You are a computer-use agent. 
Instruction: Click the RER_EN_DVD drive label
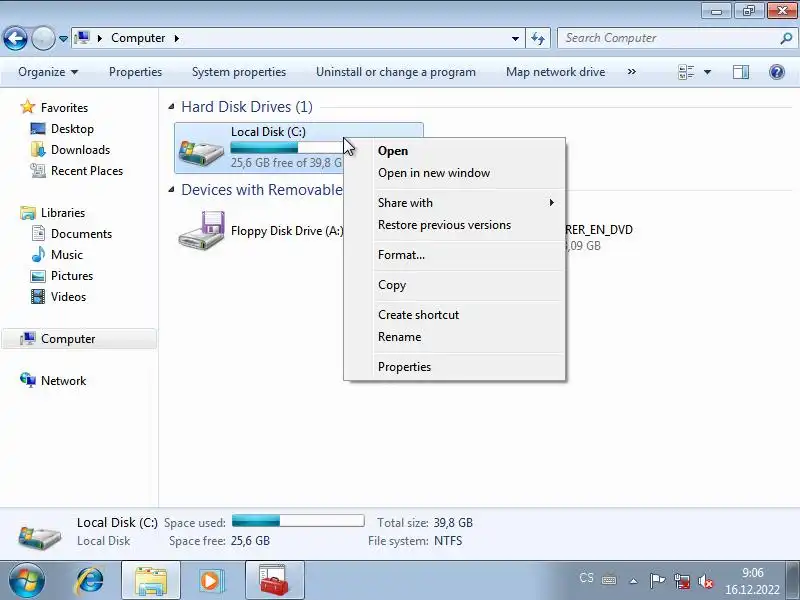(x=599, y=230)
